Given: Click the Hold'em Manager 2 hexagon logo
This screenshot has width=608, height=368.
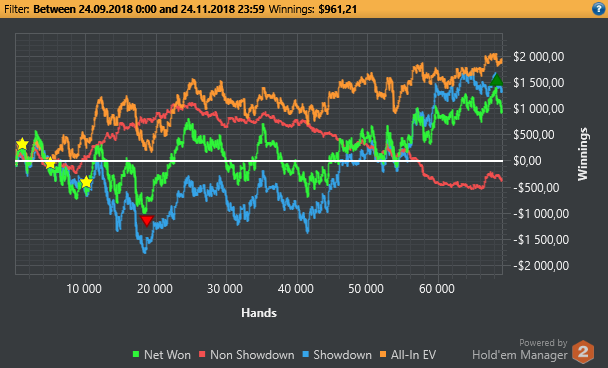Looking at the screenshot, I should (583, 352).
